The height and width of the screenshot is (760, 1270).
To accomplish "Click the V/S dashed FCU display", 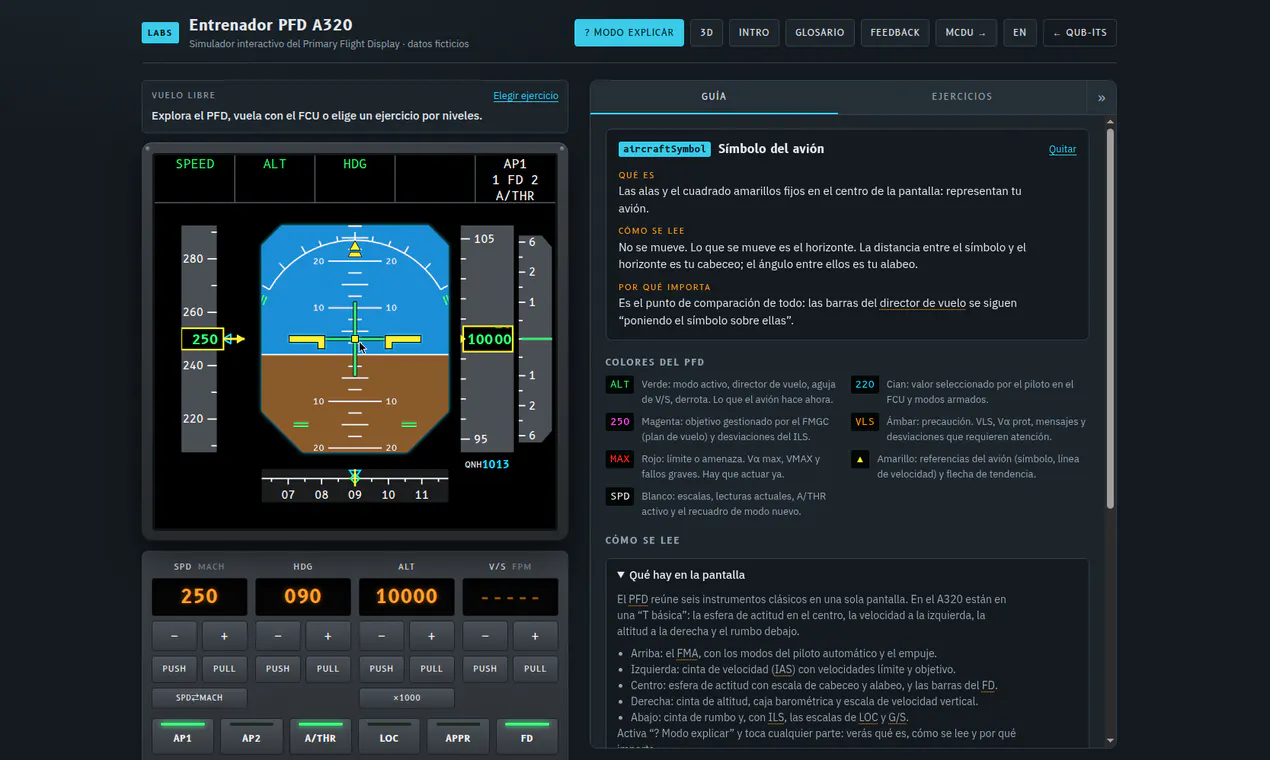I will 510,597.
